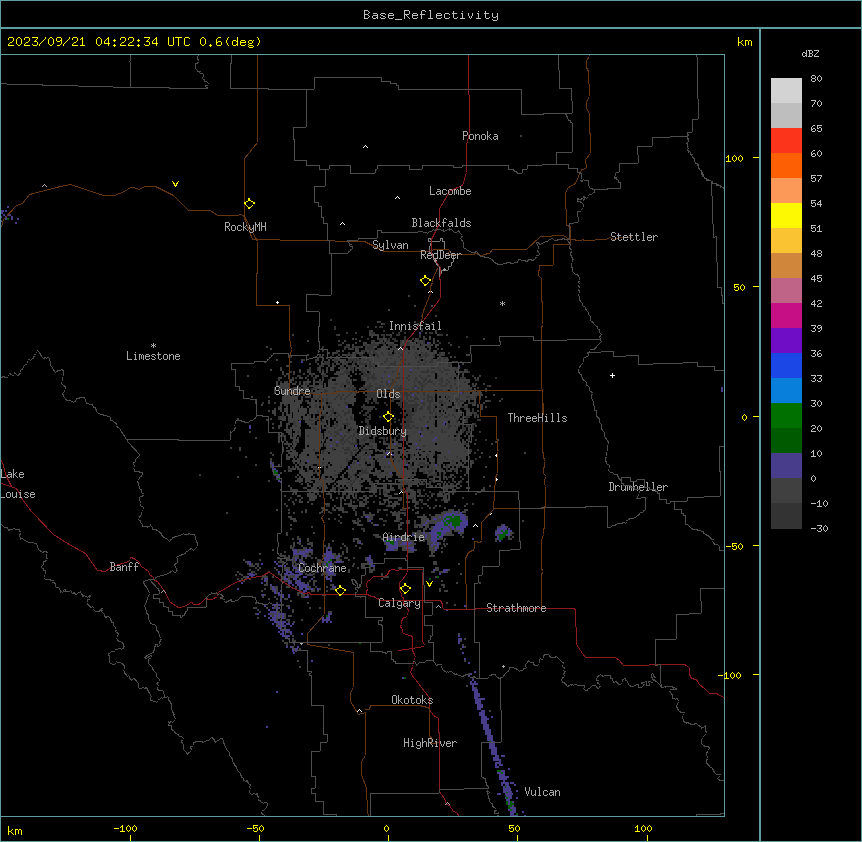
Task: Select the purple 39-36 dBZ legend swatch
Action: pos(786,341)
